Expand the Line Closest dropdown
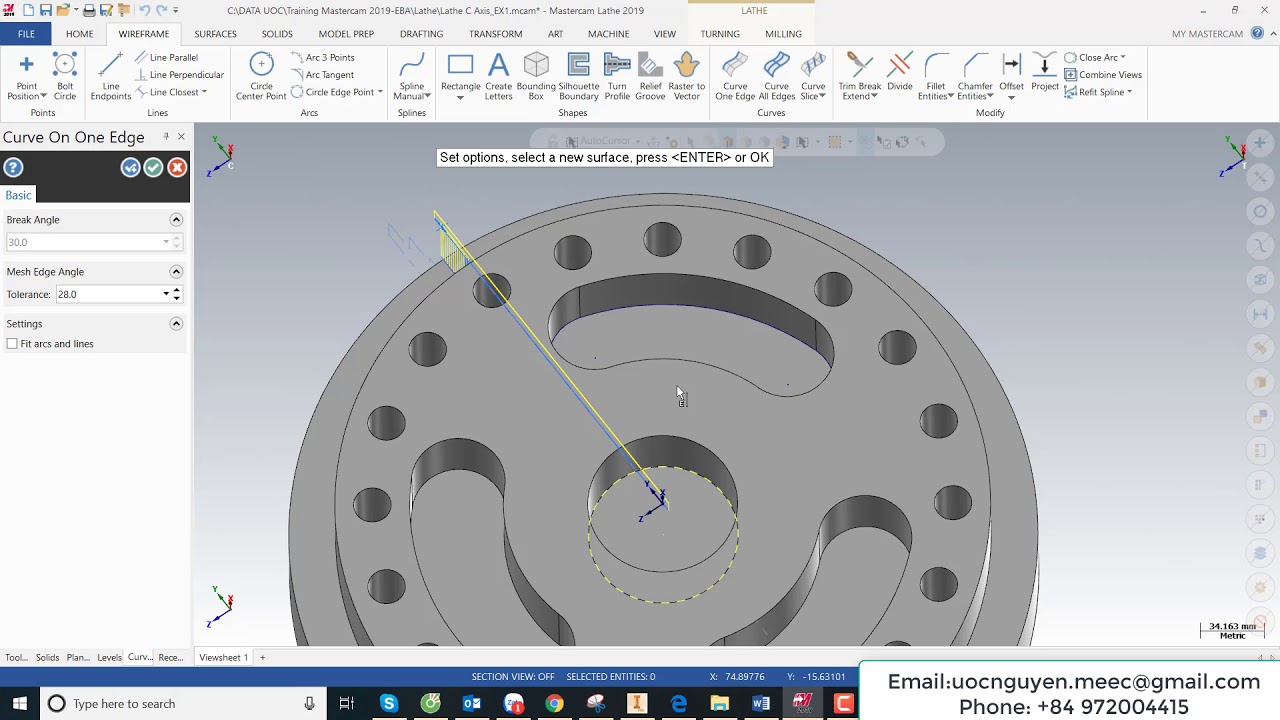 (x=204, y=92)
